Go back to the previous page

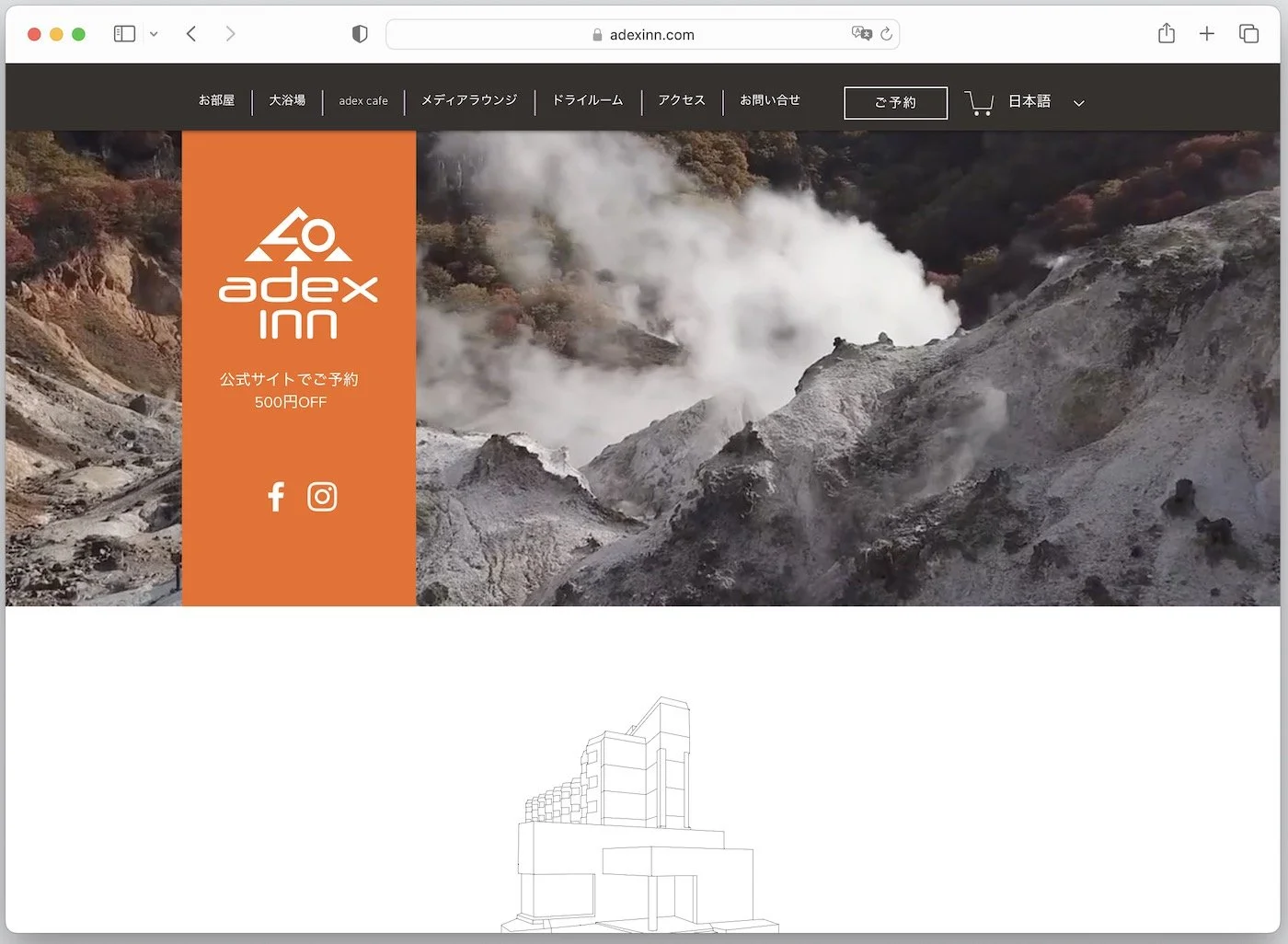190,33
